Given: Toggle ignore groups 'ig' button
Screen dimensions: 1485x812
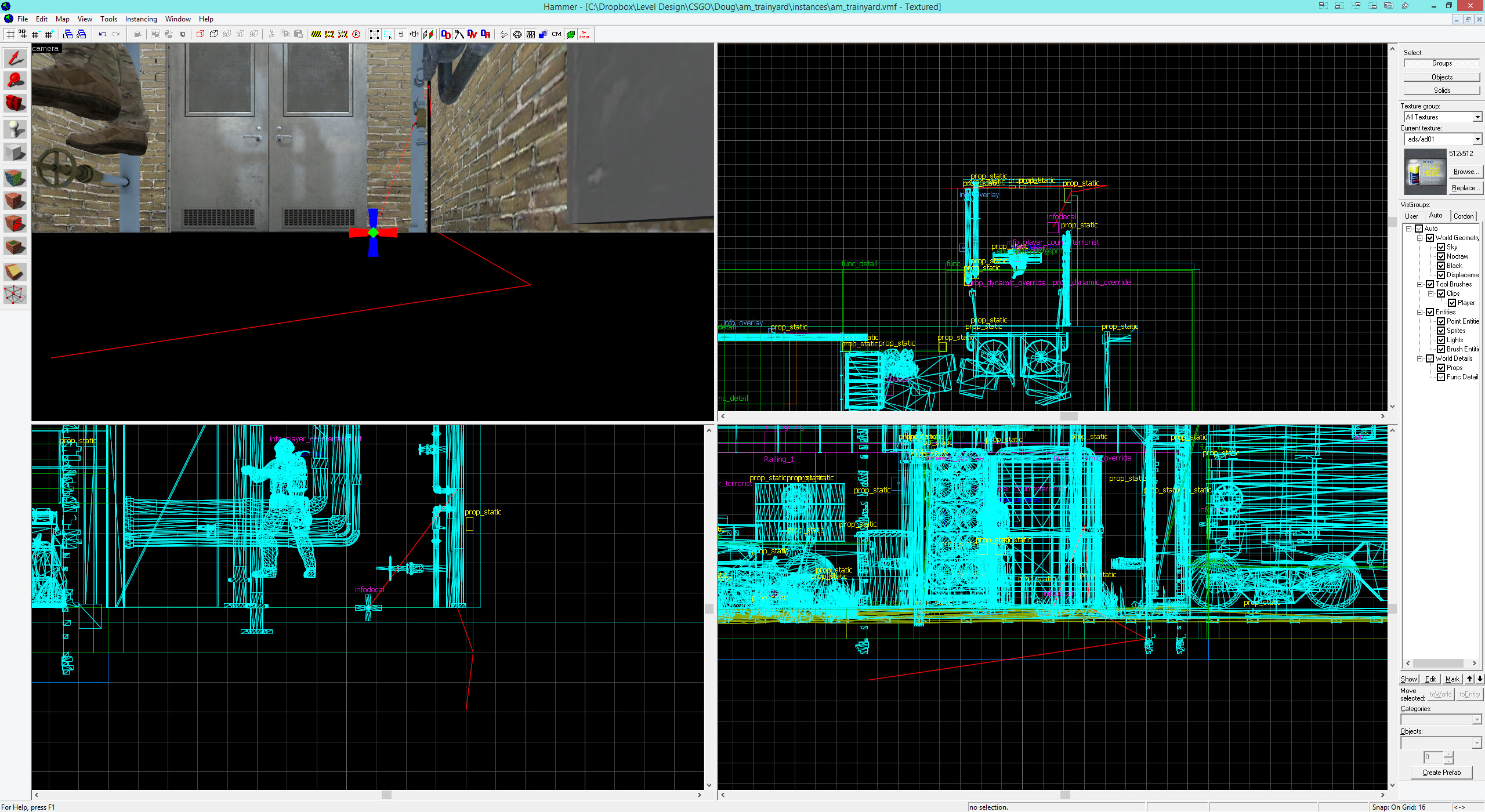Looking at the screenshot, I should 182,34.
